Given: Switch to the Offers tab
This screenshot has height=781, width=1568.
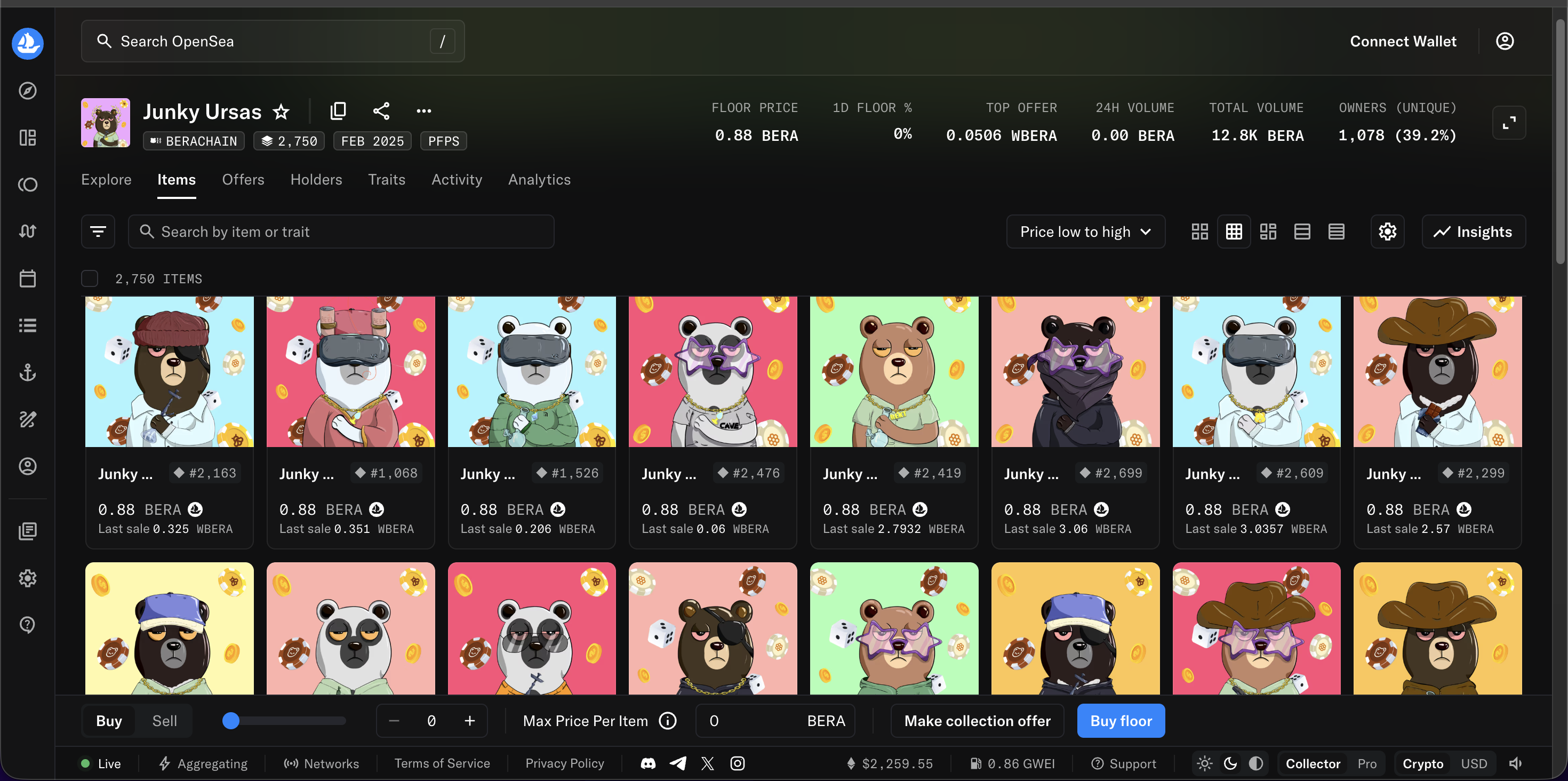Looking at the screenshot, I should [243, 180].
